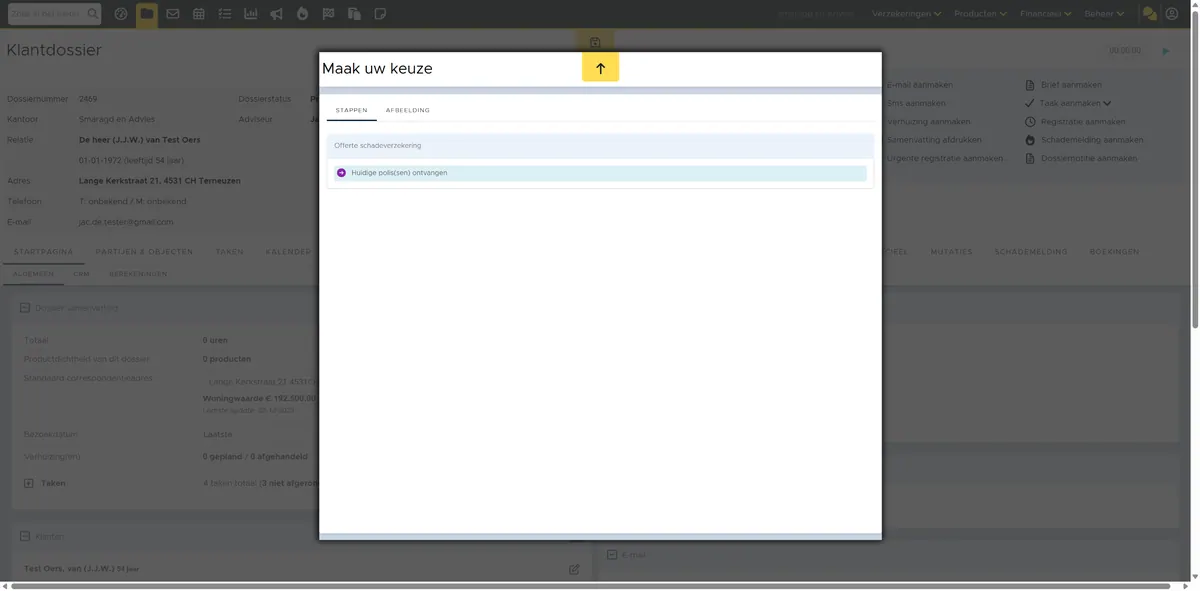Click the Huidige polis(sen) ontvangen step
1200x591 pixels.
[600, 173]
